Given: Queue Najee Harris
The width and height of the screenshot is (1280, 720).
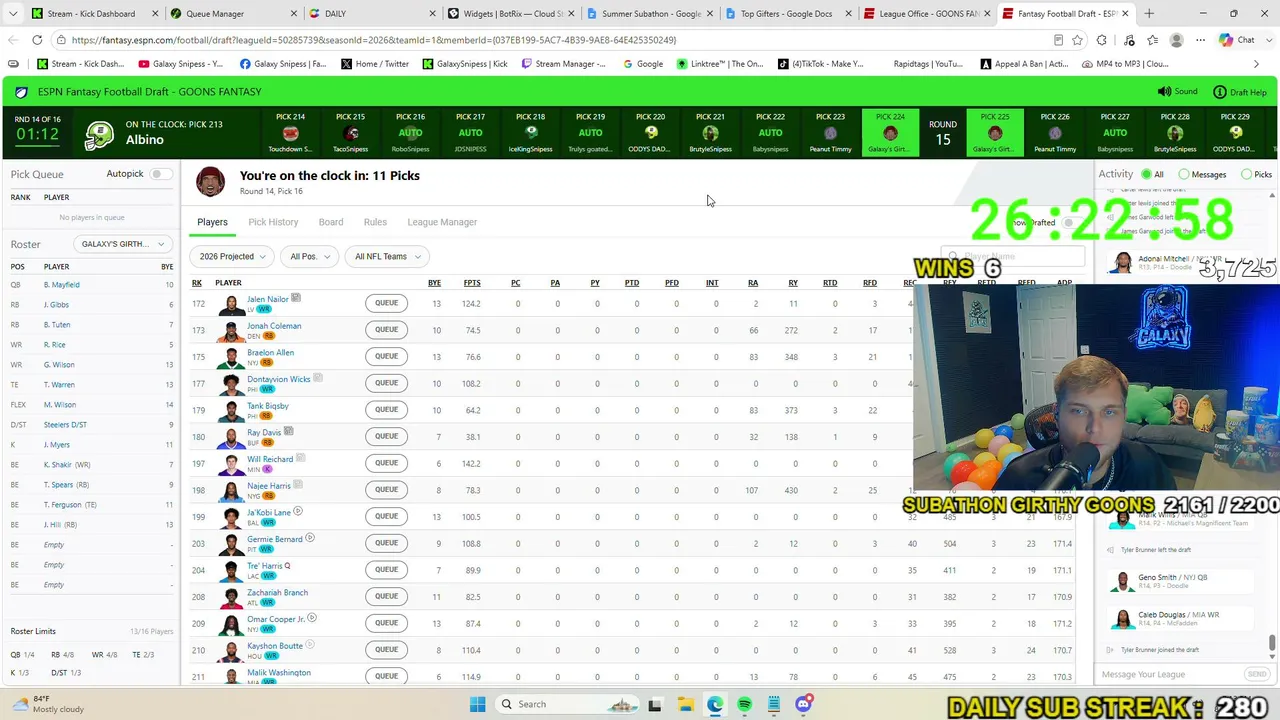Looking at the screenshot, I should pos(387,489).
